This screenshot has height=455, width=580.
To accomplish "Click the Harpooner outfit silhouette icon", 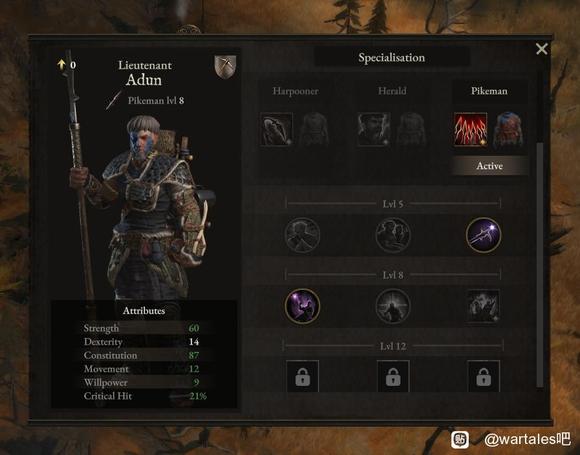I will pyautogui.click(x=314, y=129).
